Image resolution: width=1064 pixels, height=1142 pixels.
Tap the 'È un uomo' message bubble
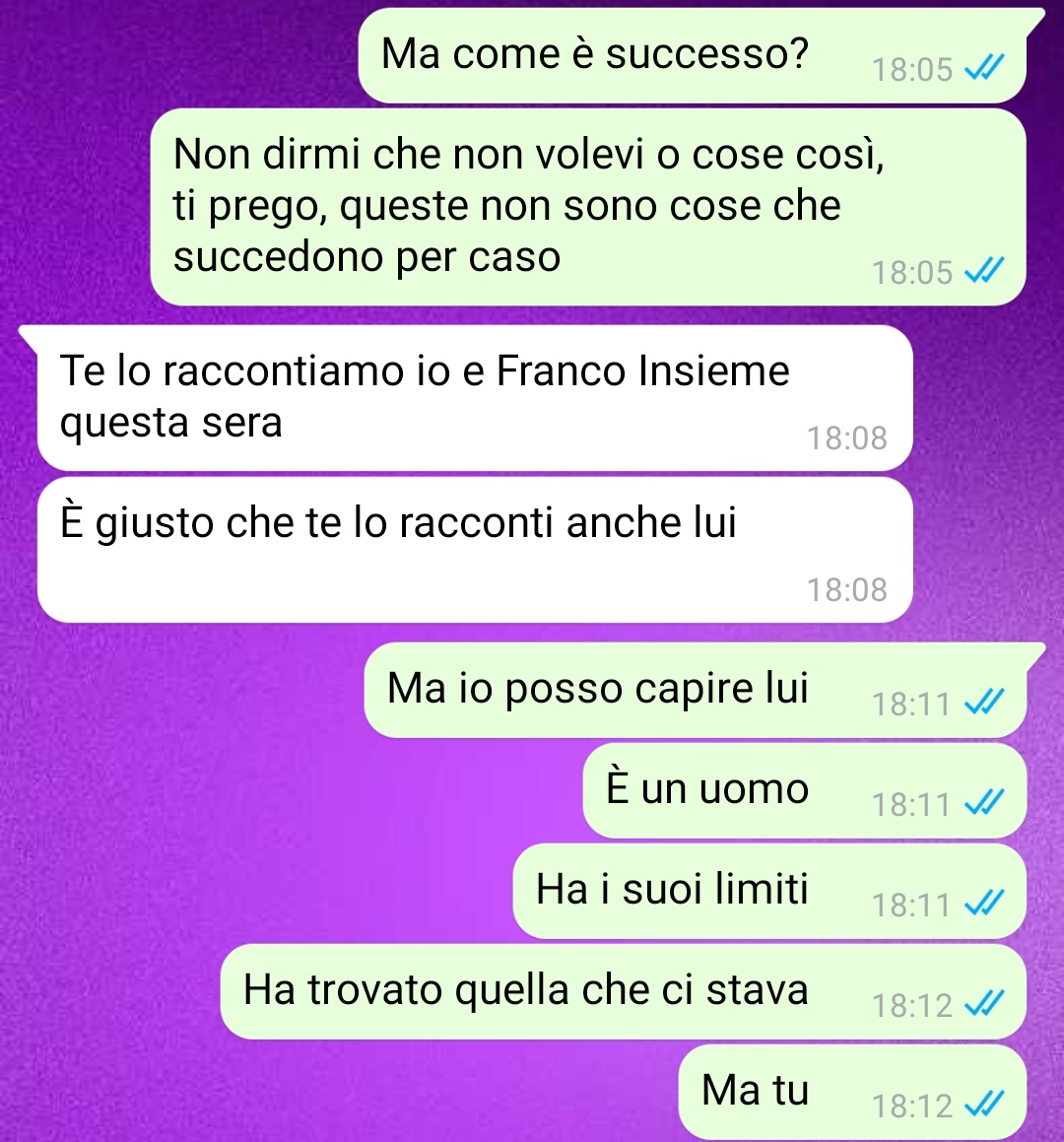coord(805,790)
